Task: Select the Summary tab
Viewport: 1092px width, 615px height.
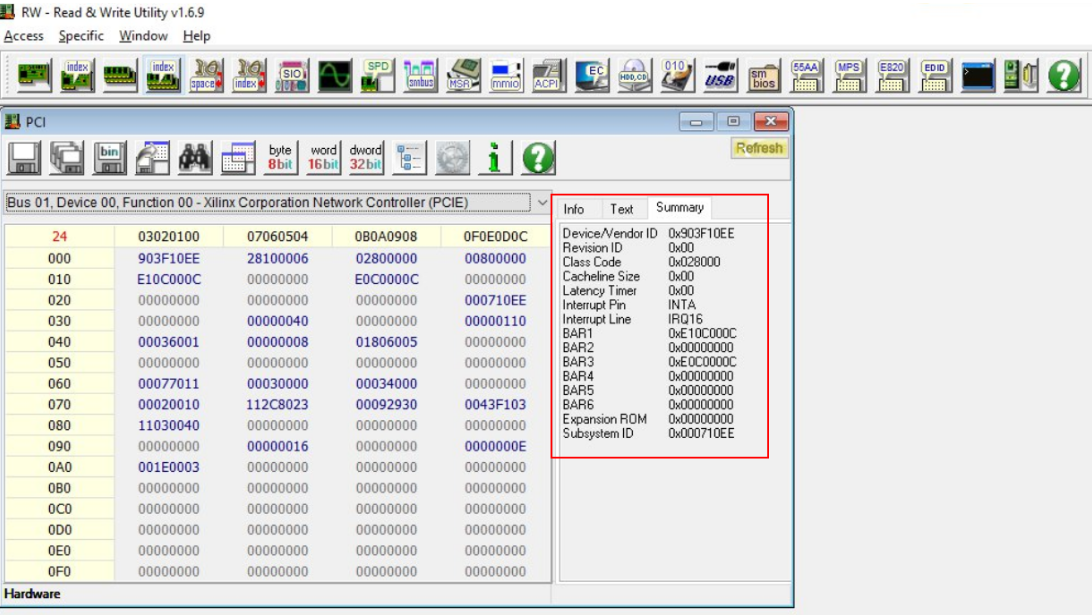Action: pos(680,208)
